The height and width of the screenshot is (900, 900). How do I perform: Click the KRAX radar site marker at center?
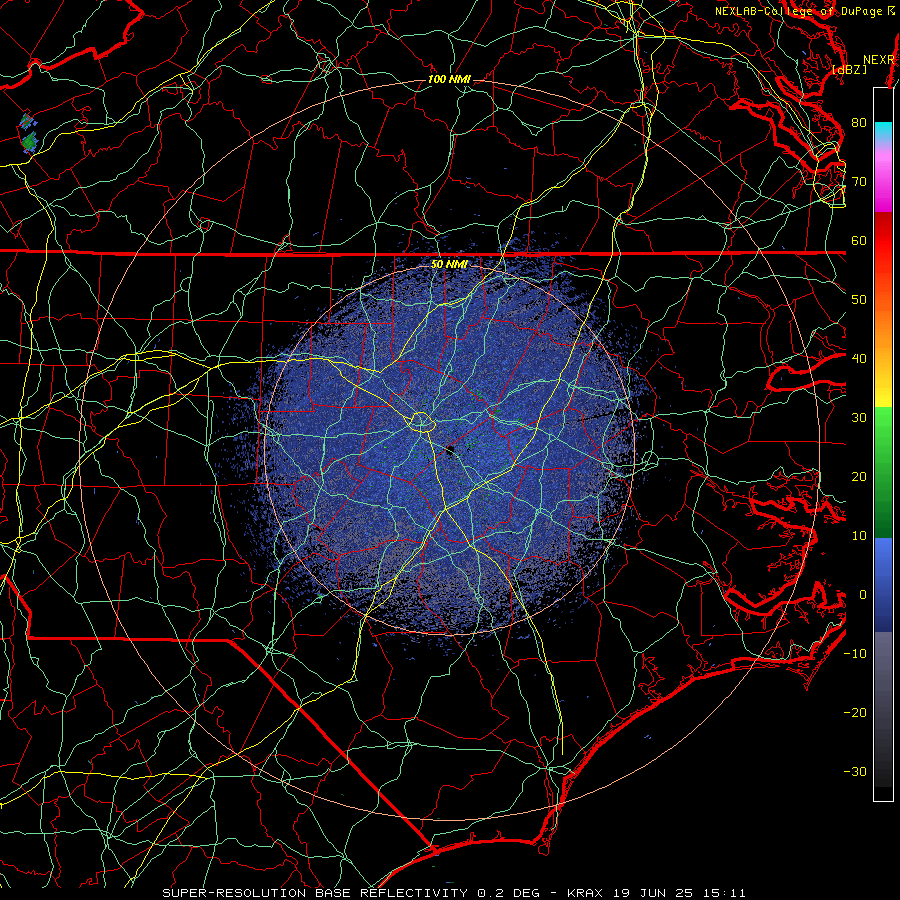[x=451, y=451]
